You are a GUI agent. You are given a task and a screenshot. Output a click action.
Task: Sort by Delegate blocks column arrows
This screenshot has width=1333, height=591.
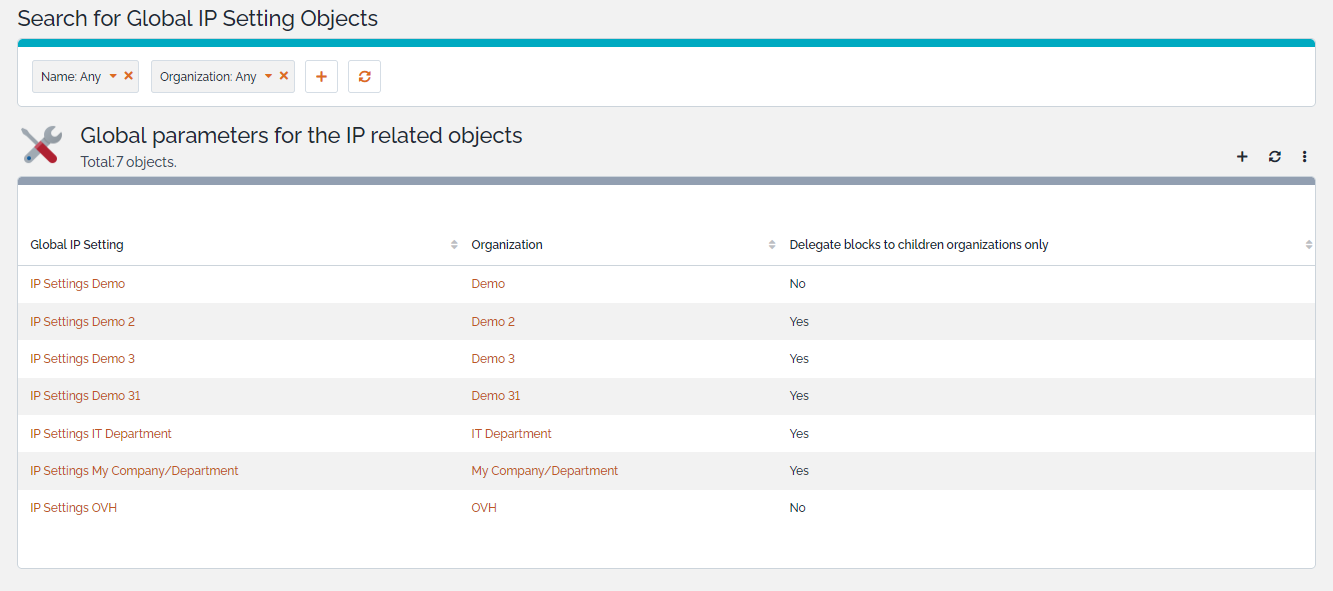(x=1308, y=245)
